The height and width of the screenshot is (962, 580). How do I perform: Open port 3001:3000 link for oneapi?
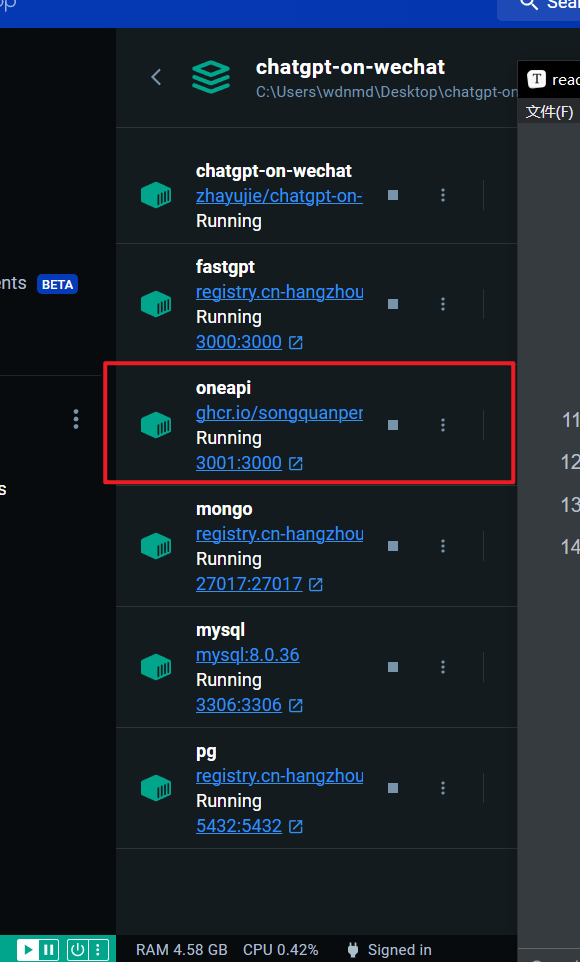[x=239, y=463]
